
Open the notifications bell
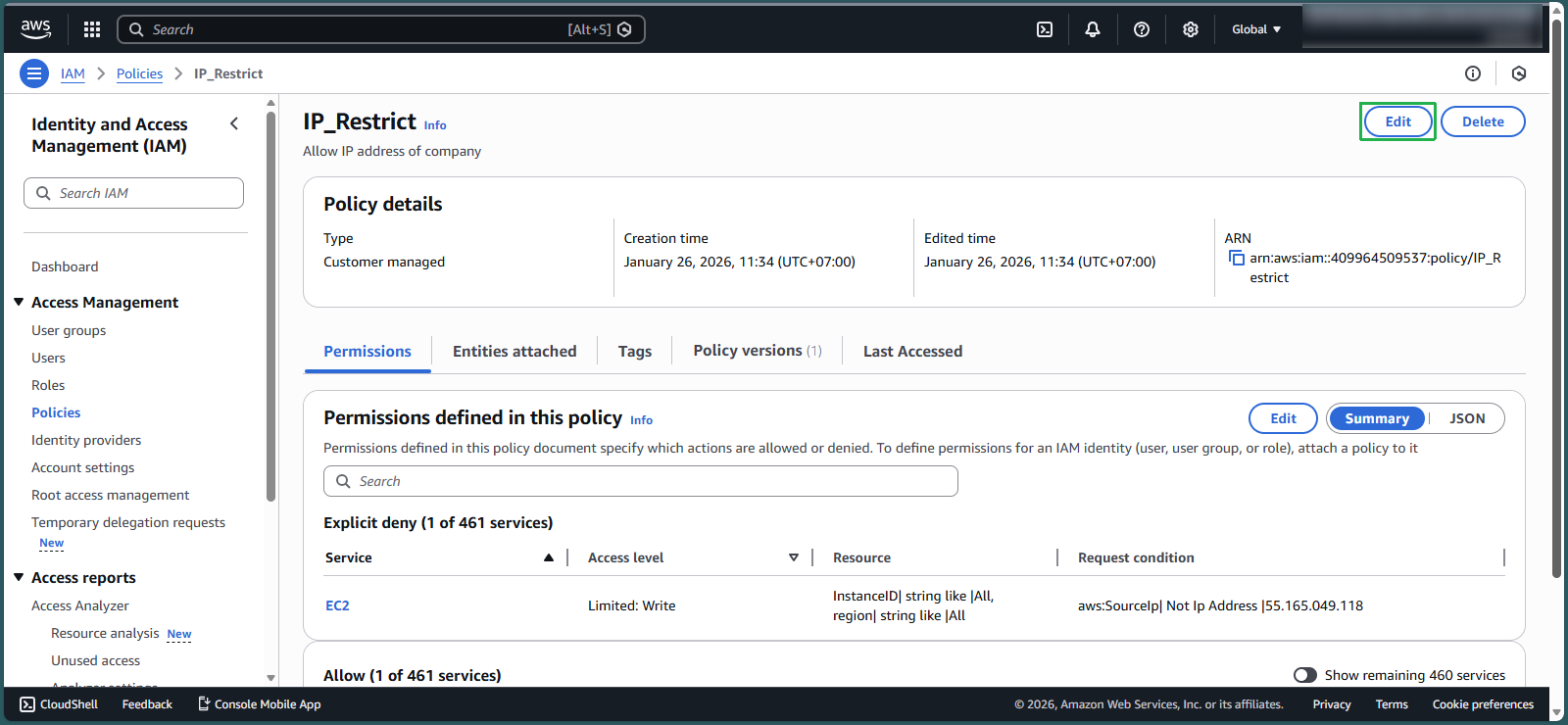point(1093,29)
